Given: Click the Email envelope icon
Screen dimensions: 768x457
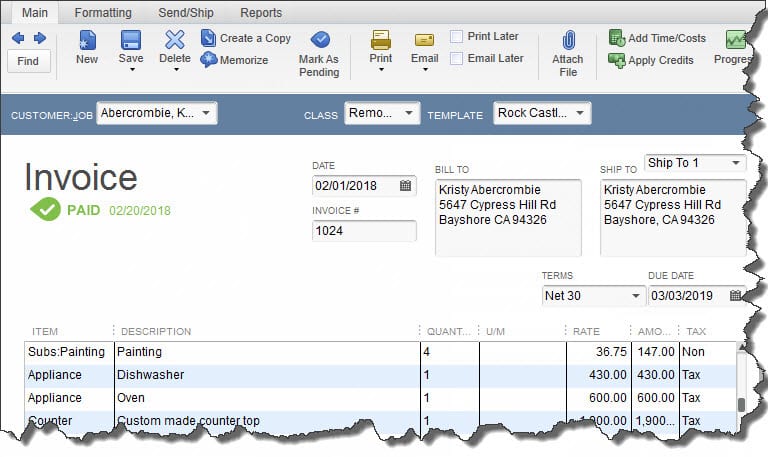Looking at the screenshot, I should click(x=424, y=41).
